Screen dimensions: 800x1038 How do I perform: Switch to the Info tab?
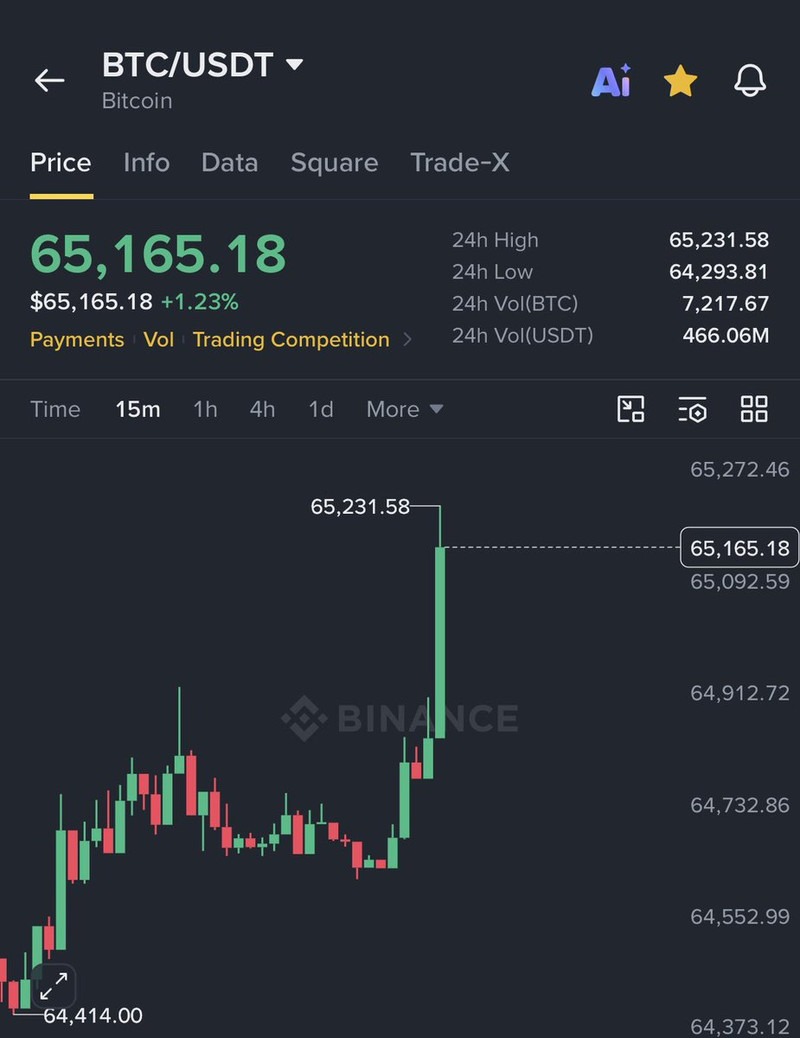146,162
